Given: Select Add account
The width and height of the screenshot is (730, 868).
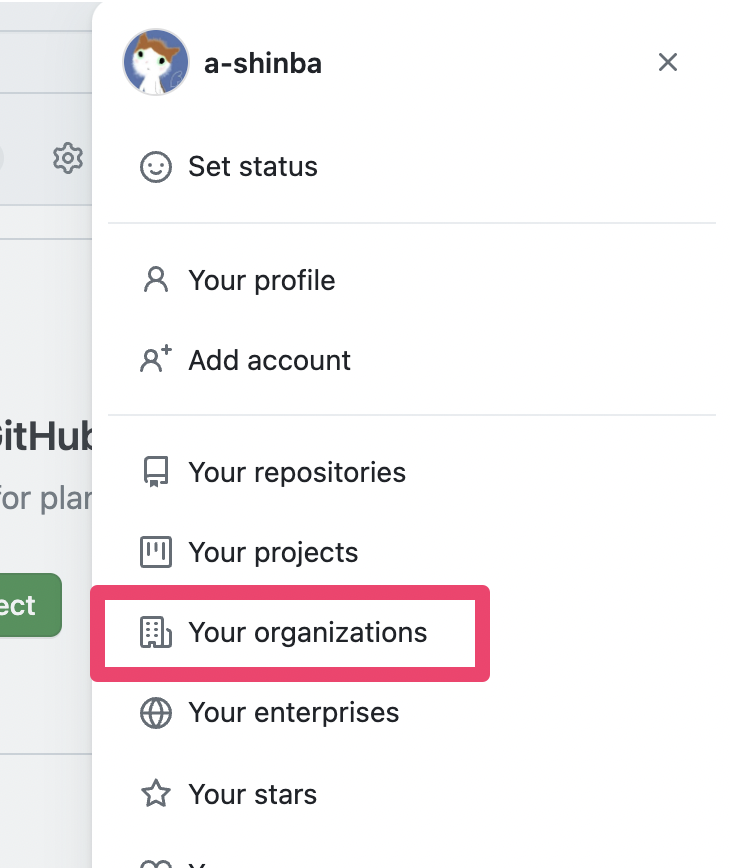Looking at the screenshot, I should click(x=269, y=359).
